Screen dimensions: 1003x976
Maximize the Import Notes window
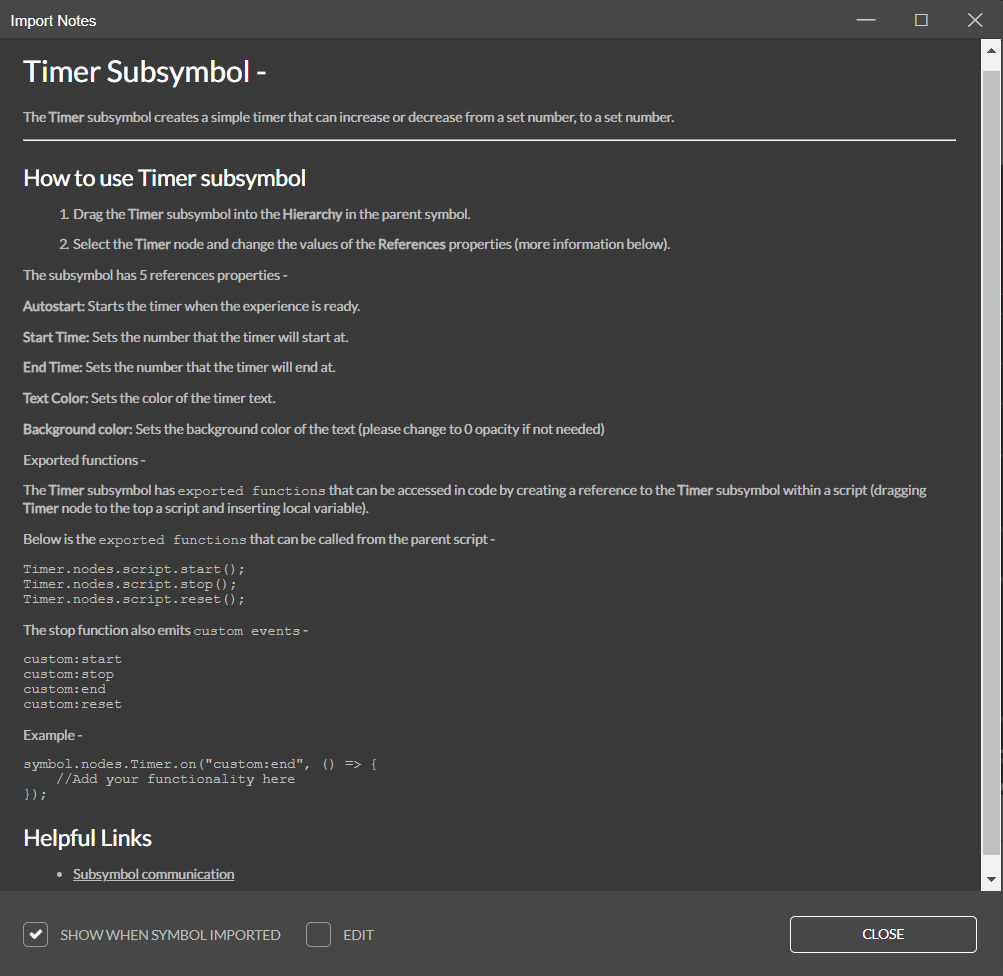click(921, 20)
